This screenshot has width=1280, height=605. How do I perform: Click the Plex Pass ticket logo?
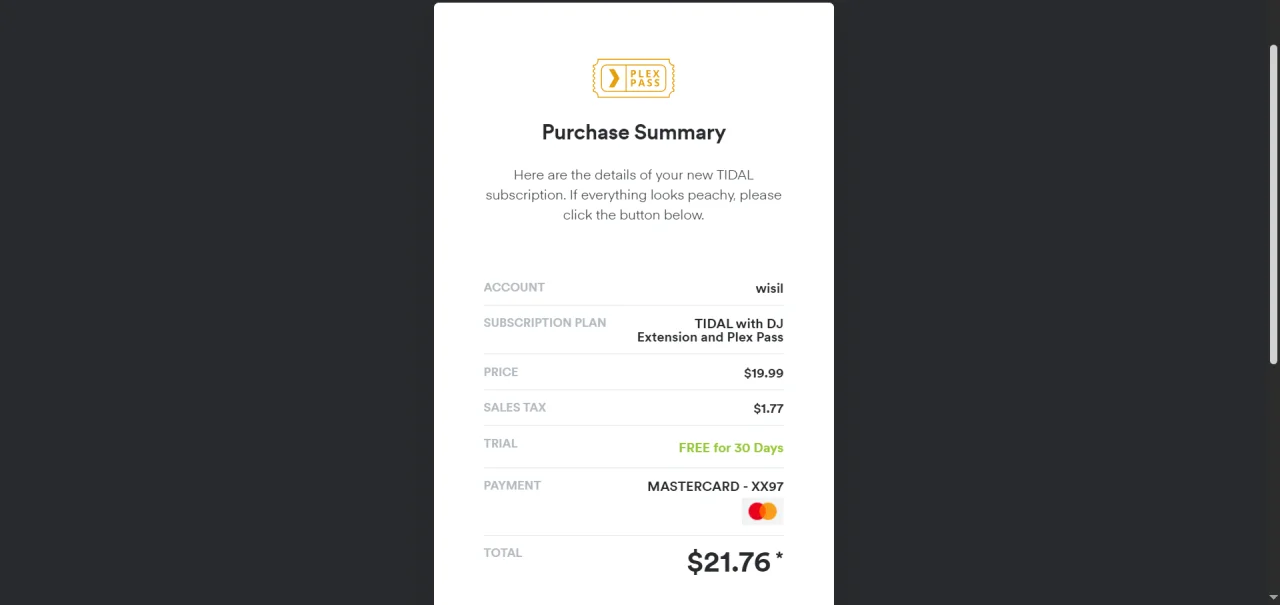point(633,78)
